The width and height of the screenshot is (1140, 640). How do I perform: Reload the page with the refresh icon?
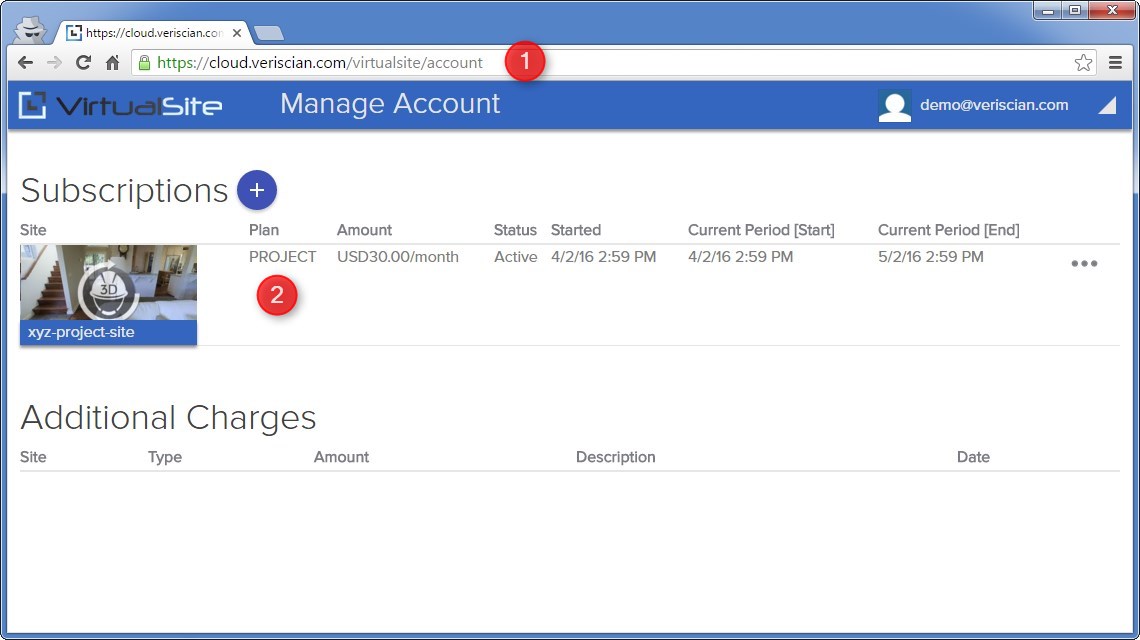coord(84,63)
